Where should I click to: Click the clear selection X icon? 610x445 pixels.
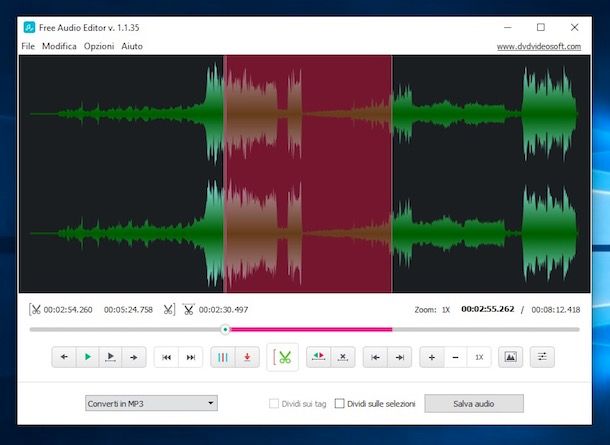click(x=343, y=357)
